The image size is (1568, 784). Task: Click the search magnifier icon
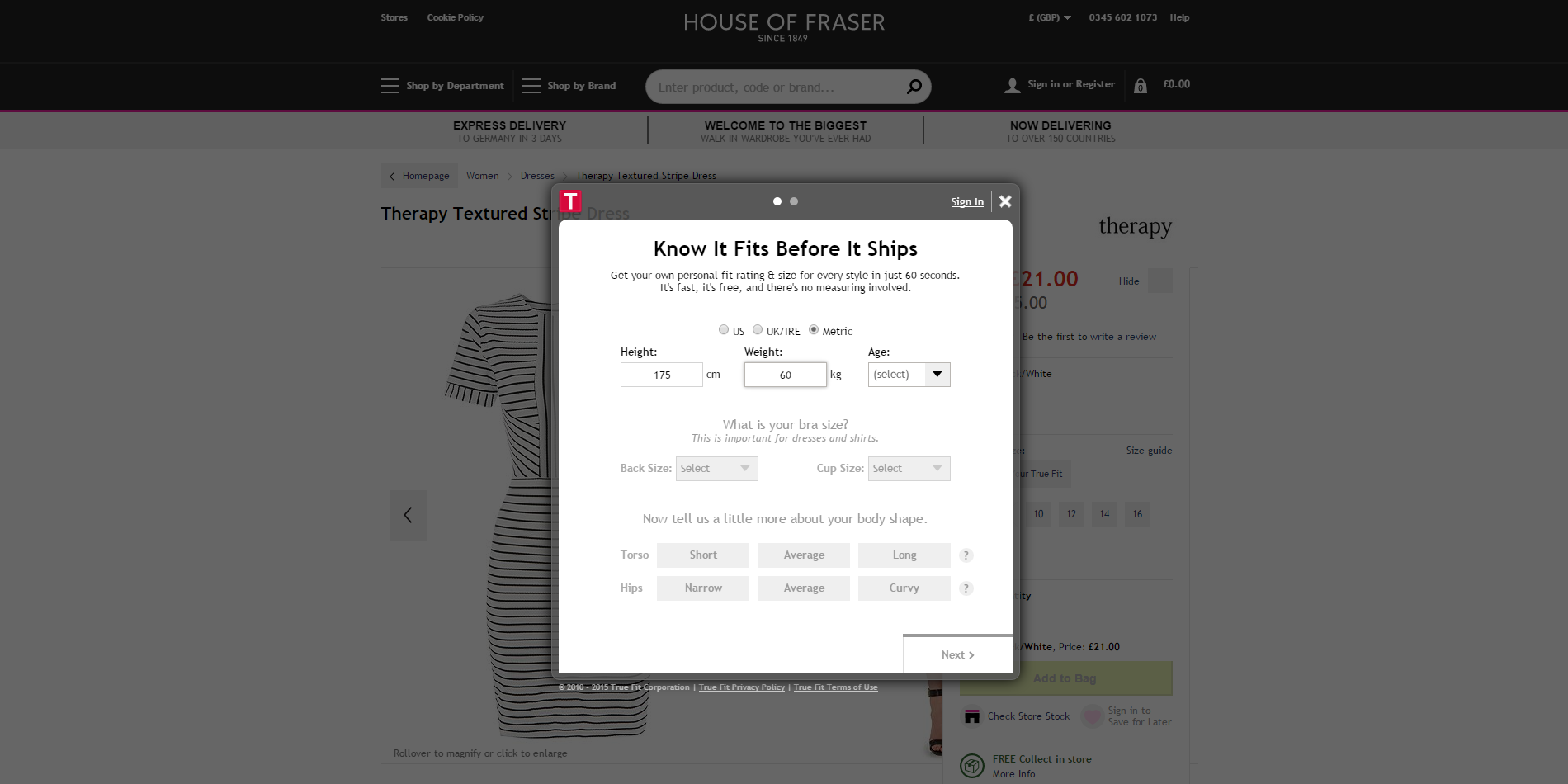(x=914, y=87)
